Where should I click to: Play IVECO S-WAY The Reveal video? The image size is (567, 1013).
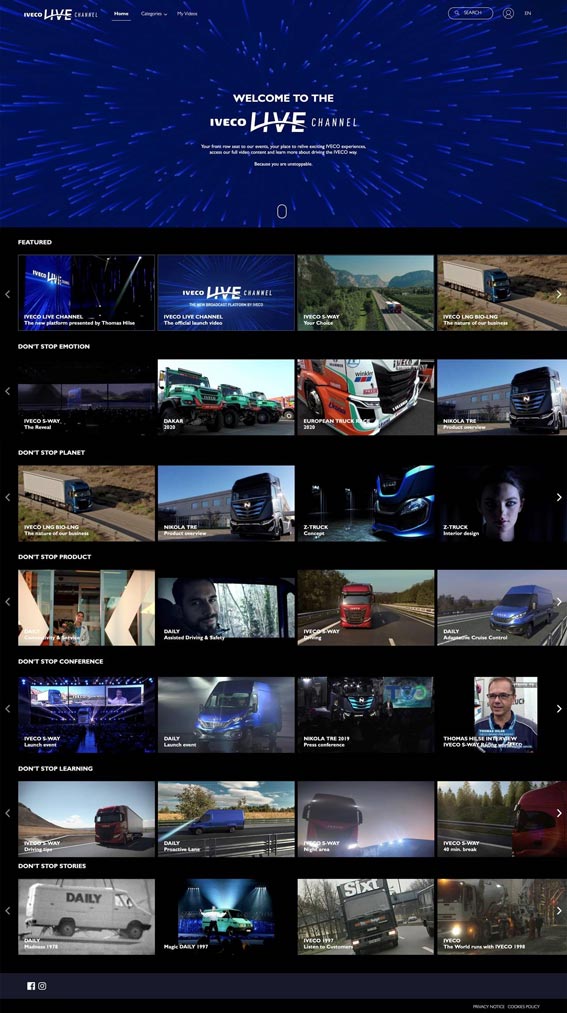tap(87, 397)
